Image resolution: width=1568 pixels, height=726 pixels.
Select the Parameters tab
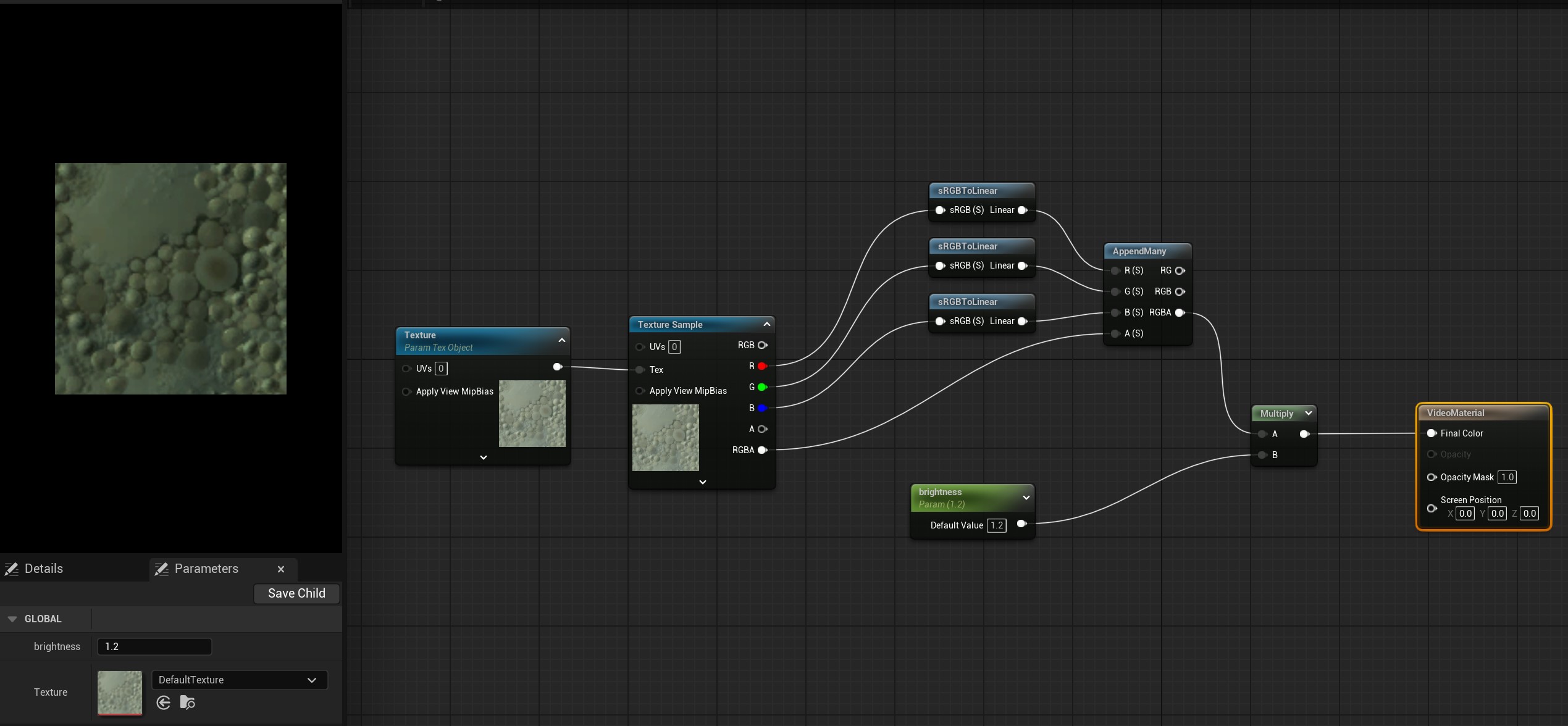(206, 569)
